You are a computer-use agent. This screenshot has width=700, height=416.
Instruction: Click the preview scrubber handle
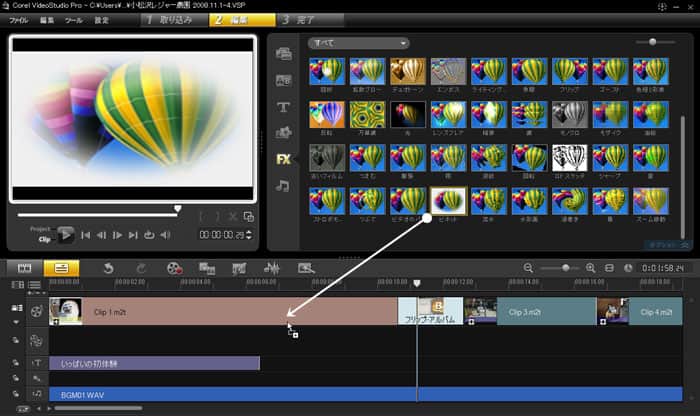click(178, 208)
